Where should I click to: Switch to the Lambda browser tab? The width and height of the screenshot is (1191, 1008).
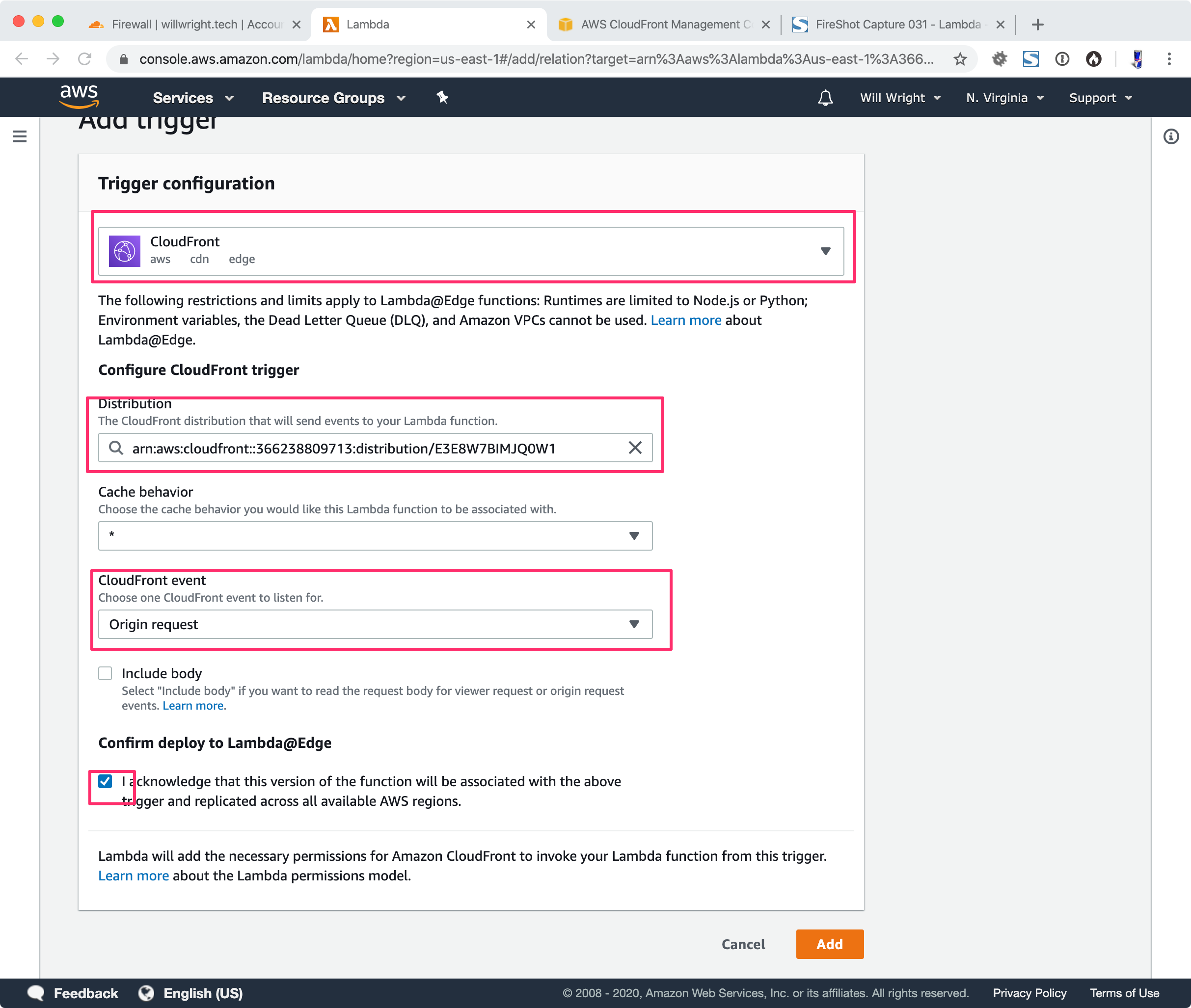(429, 25)
